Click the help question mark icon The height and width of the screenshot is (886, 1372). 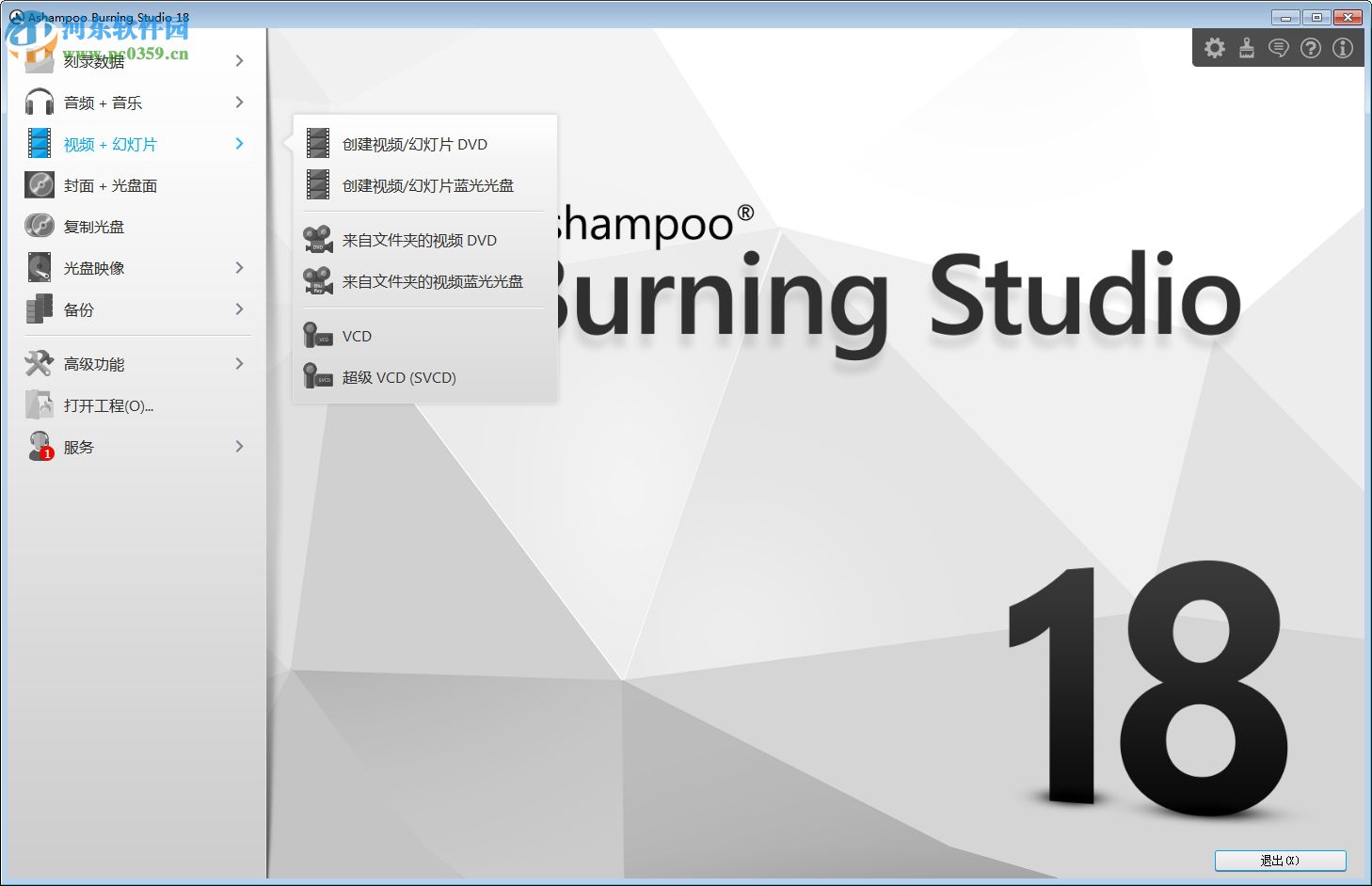tap(1311, 47)
